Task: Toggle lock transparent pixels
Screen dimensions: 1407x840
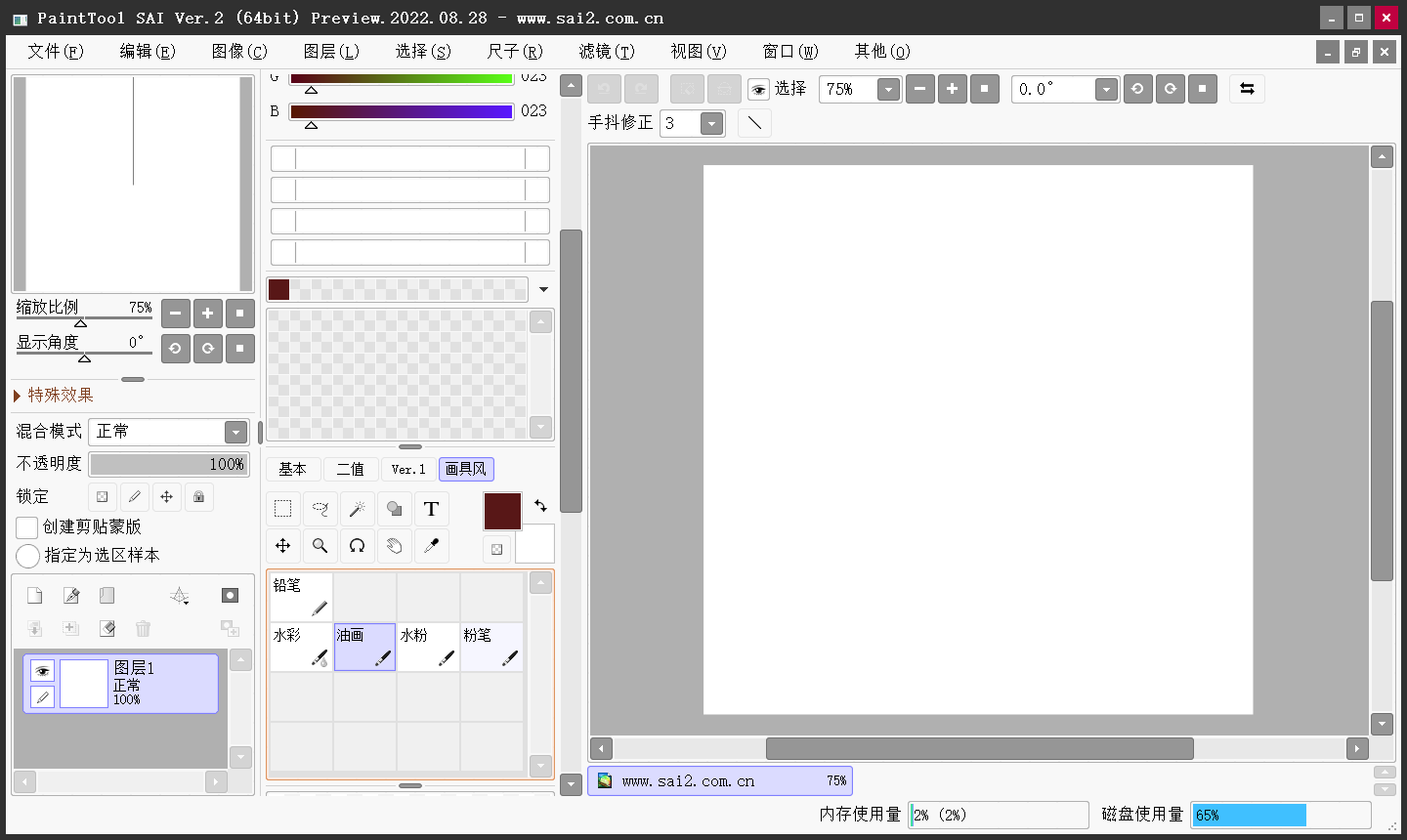Action: point(103,497)
